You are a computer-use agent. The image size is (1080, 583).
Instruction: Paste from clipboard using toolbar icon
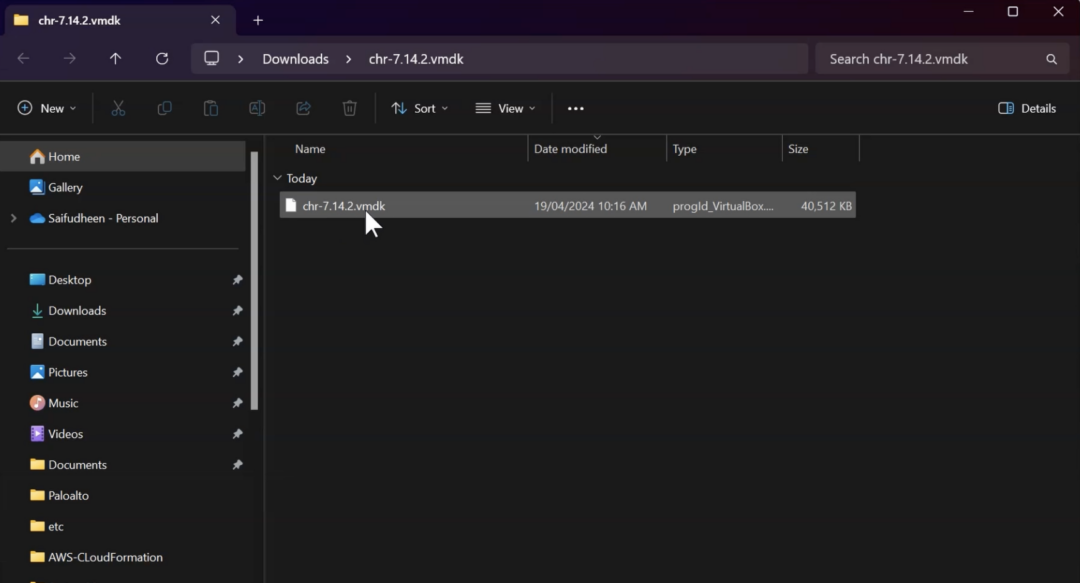tap(210, 108)
